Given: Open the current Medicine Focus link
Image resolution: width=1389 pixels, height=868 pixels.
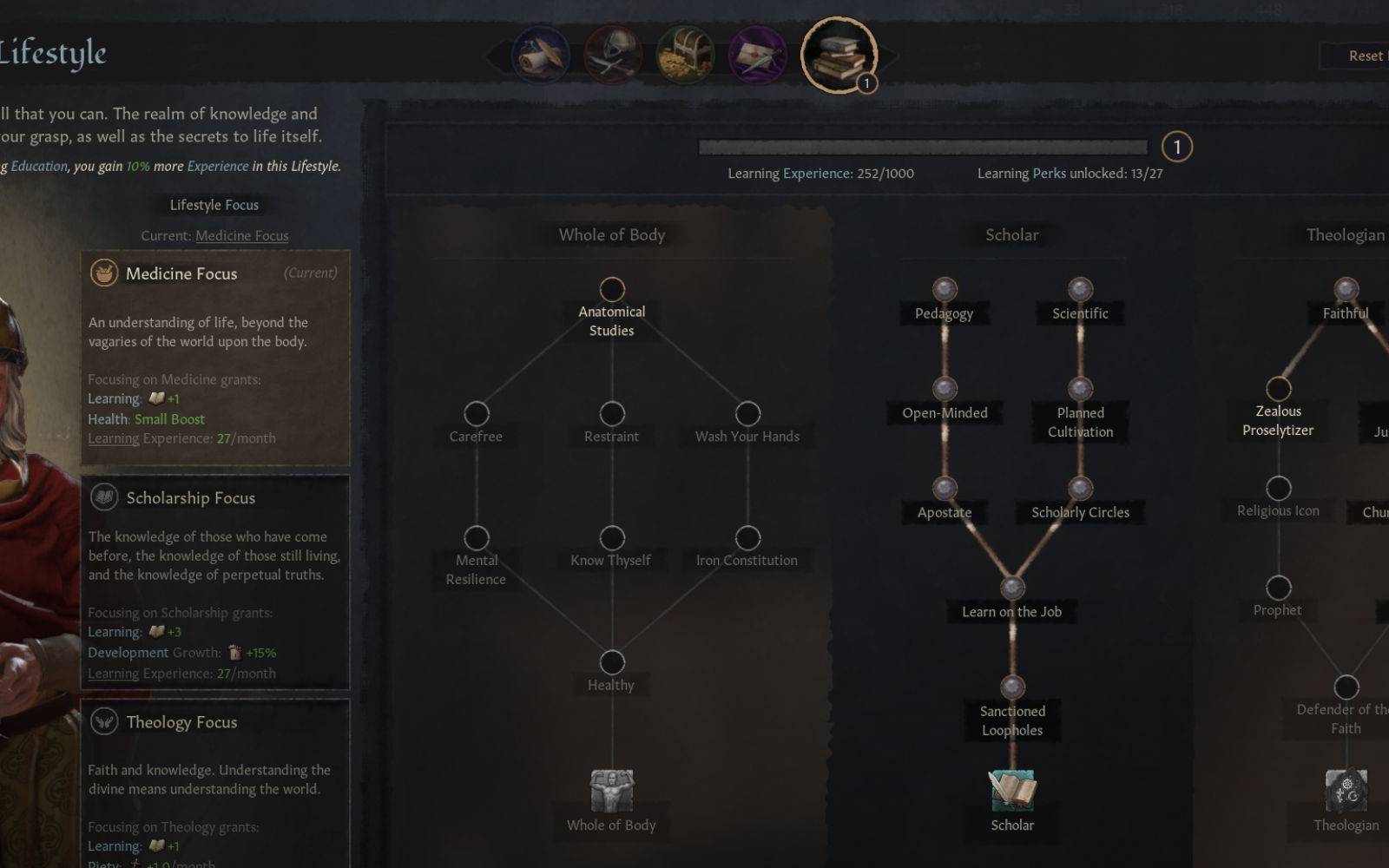Looking at the screenshot, I should click(241, 236).
